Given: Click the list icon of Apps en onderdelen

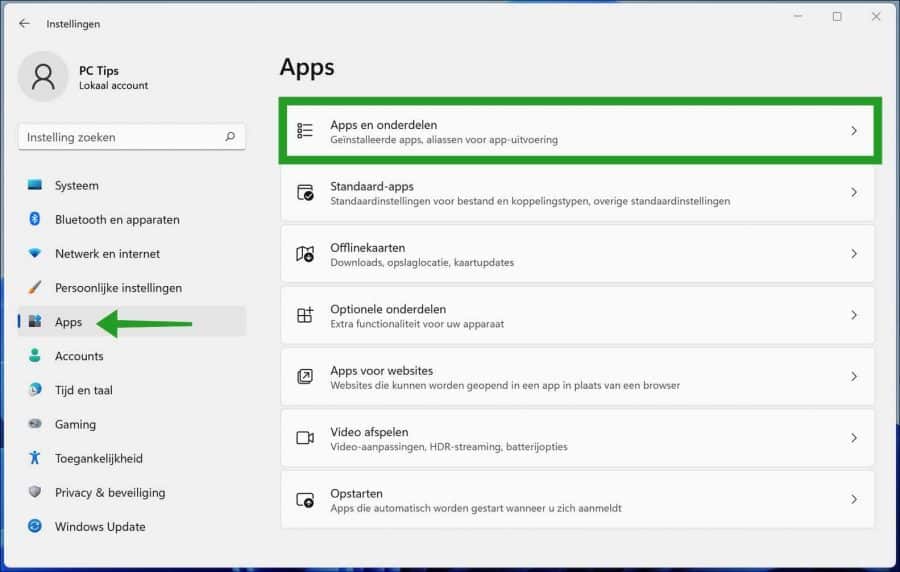Looking at the screenshot, I should click(x=305, y=131).
